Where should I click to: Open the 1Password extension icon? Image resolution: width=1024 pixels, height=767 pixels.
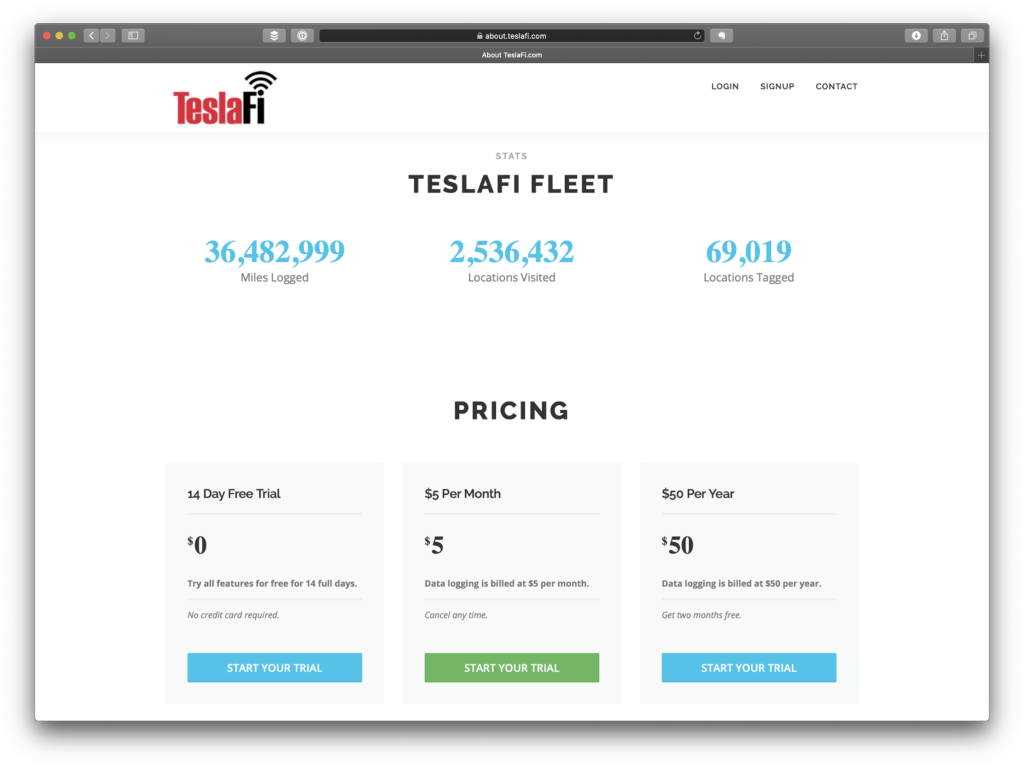pyautogui.click(x=302, y=35)
